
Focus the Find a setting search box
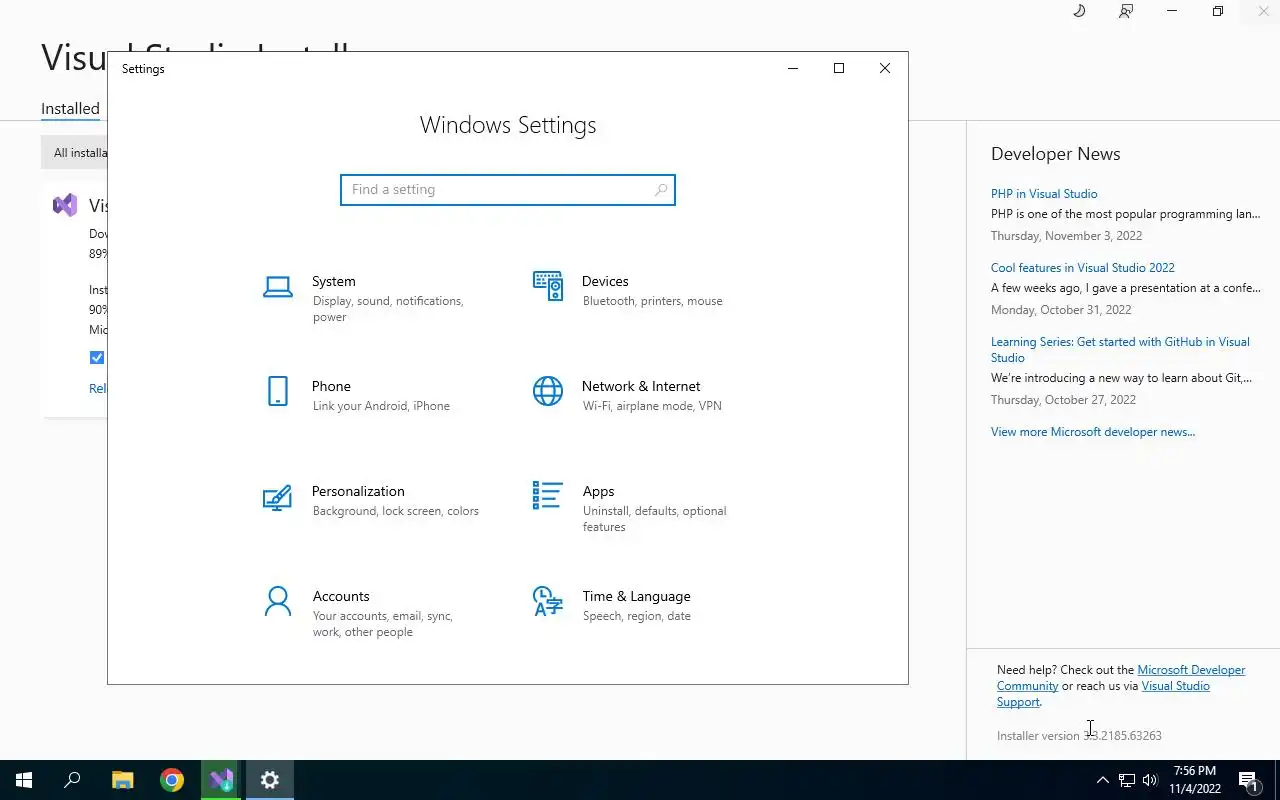click(x=508, y=189)
